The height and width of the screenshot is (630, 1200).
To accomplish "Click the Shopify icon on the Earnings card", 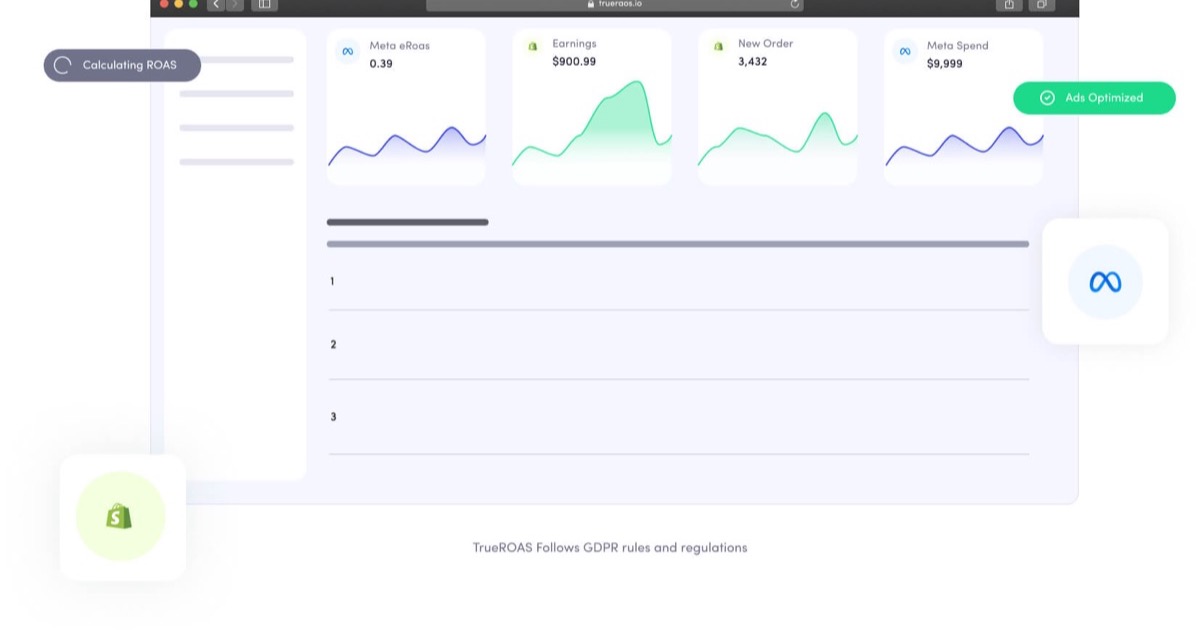I will pos(533,46).
